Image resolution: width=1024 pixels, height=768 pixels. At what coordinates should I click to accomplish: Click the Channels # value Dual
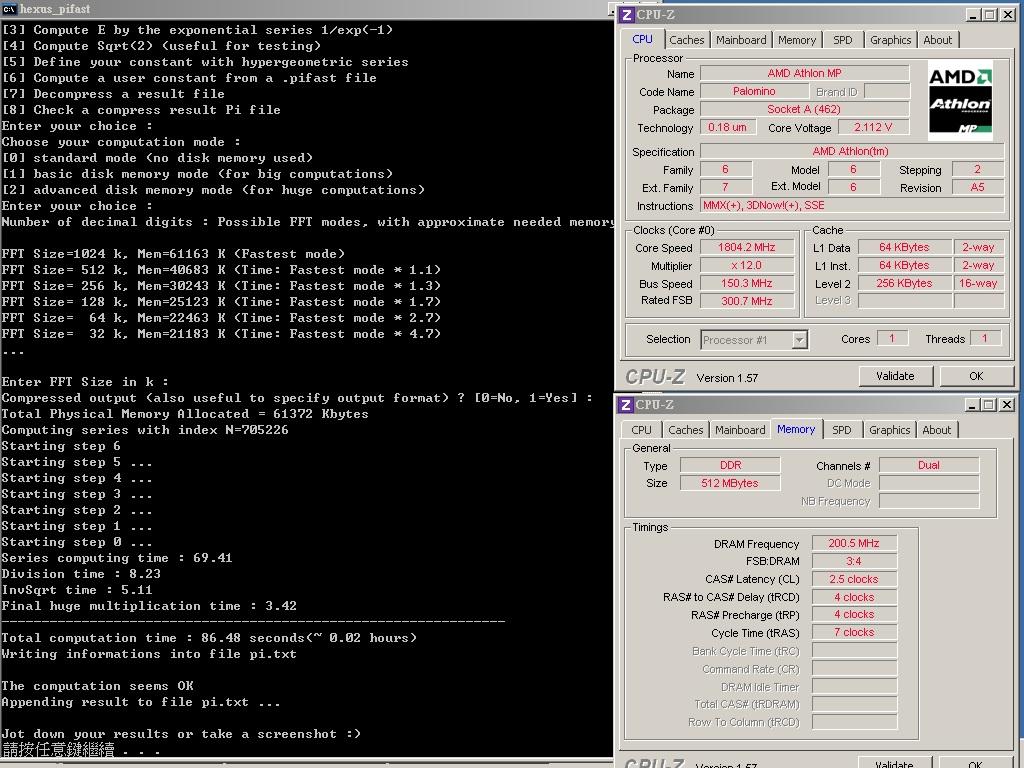[929, 465]
